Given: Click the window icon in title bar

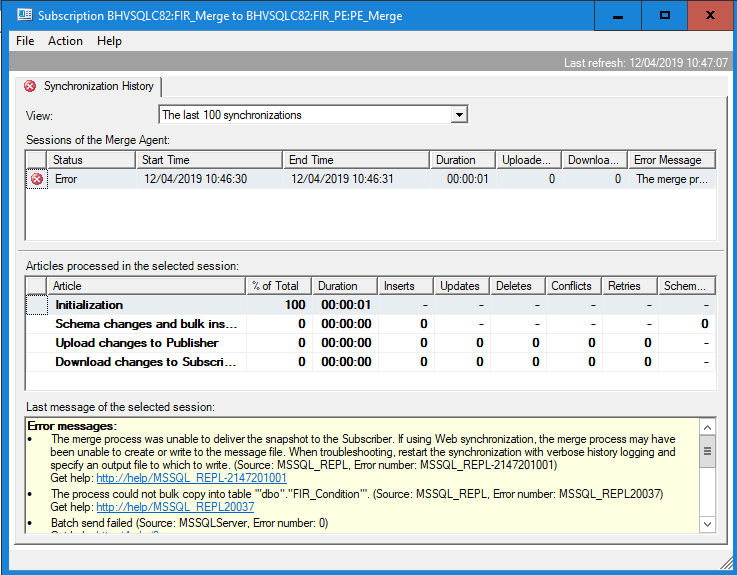Looking at the screenshot, I should pos(23,15).
